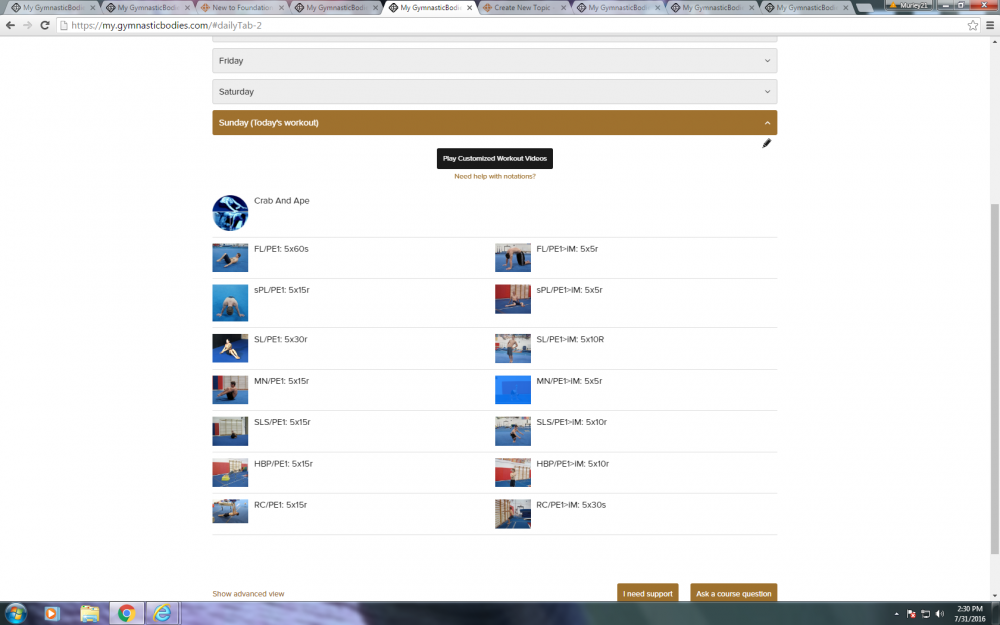Click the Crab And Ape circular icon
The width and height of the screenshot is (1000, 625).
tap(230, 213)
